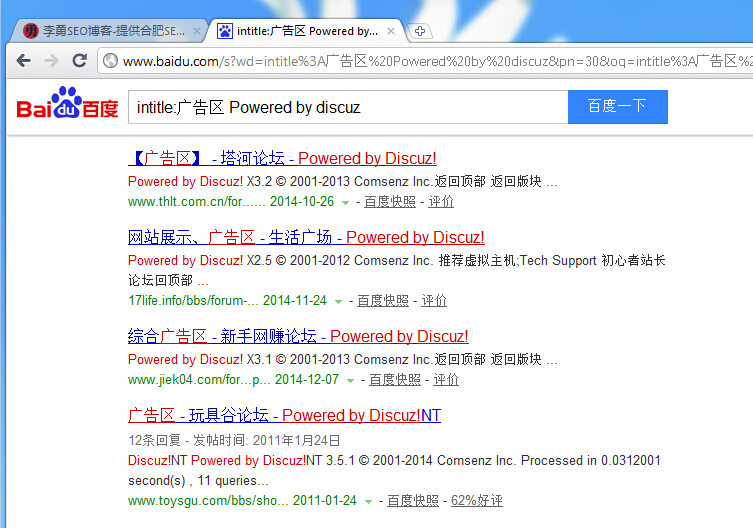
Task: Click green URL www.jiek04.com/for...p...
Action: tap(199, 380)
